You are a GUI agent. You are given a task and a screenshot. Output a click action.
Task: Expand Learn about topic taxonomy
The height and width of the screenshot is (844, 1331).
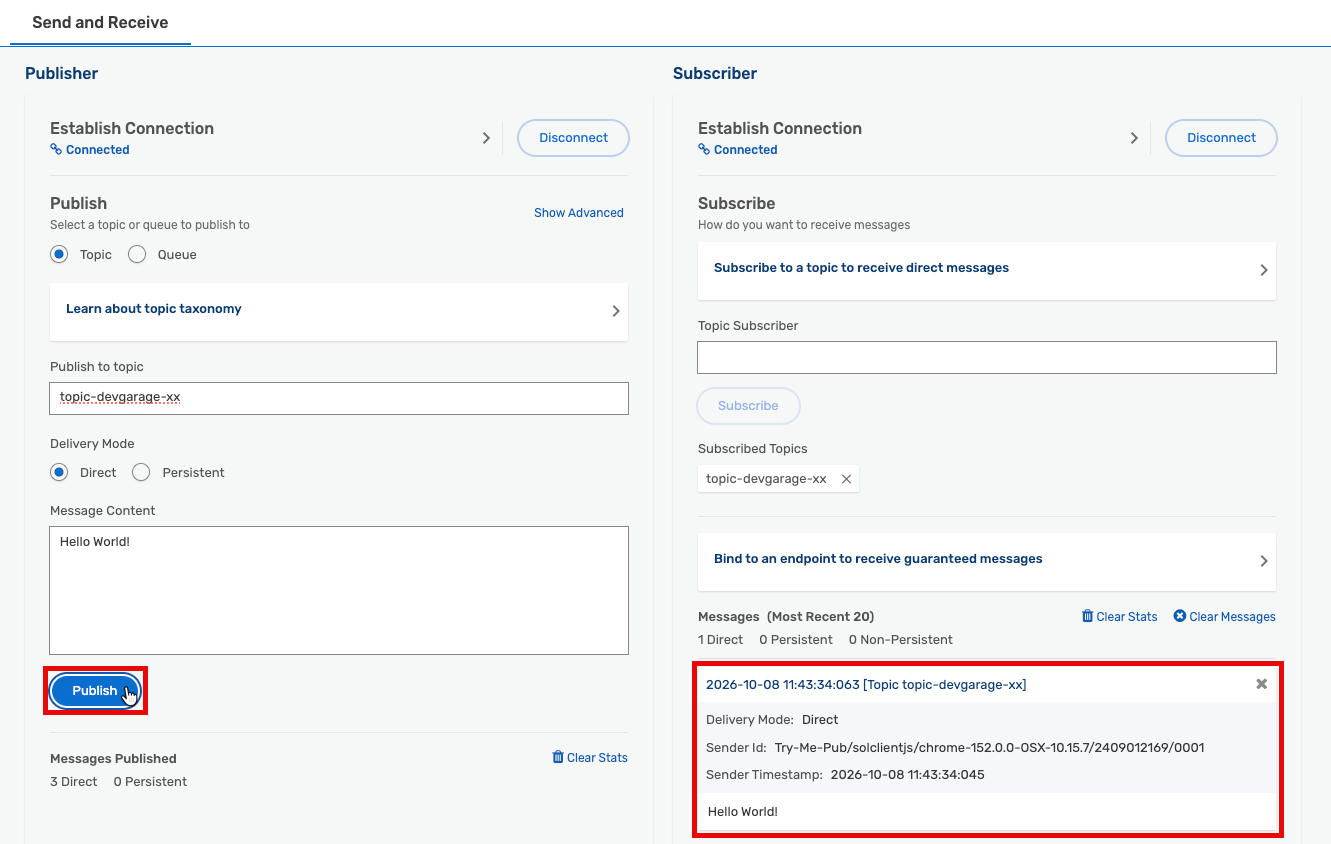point(339,311)
